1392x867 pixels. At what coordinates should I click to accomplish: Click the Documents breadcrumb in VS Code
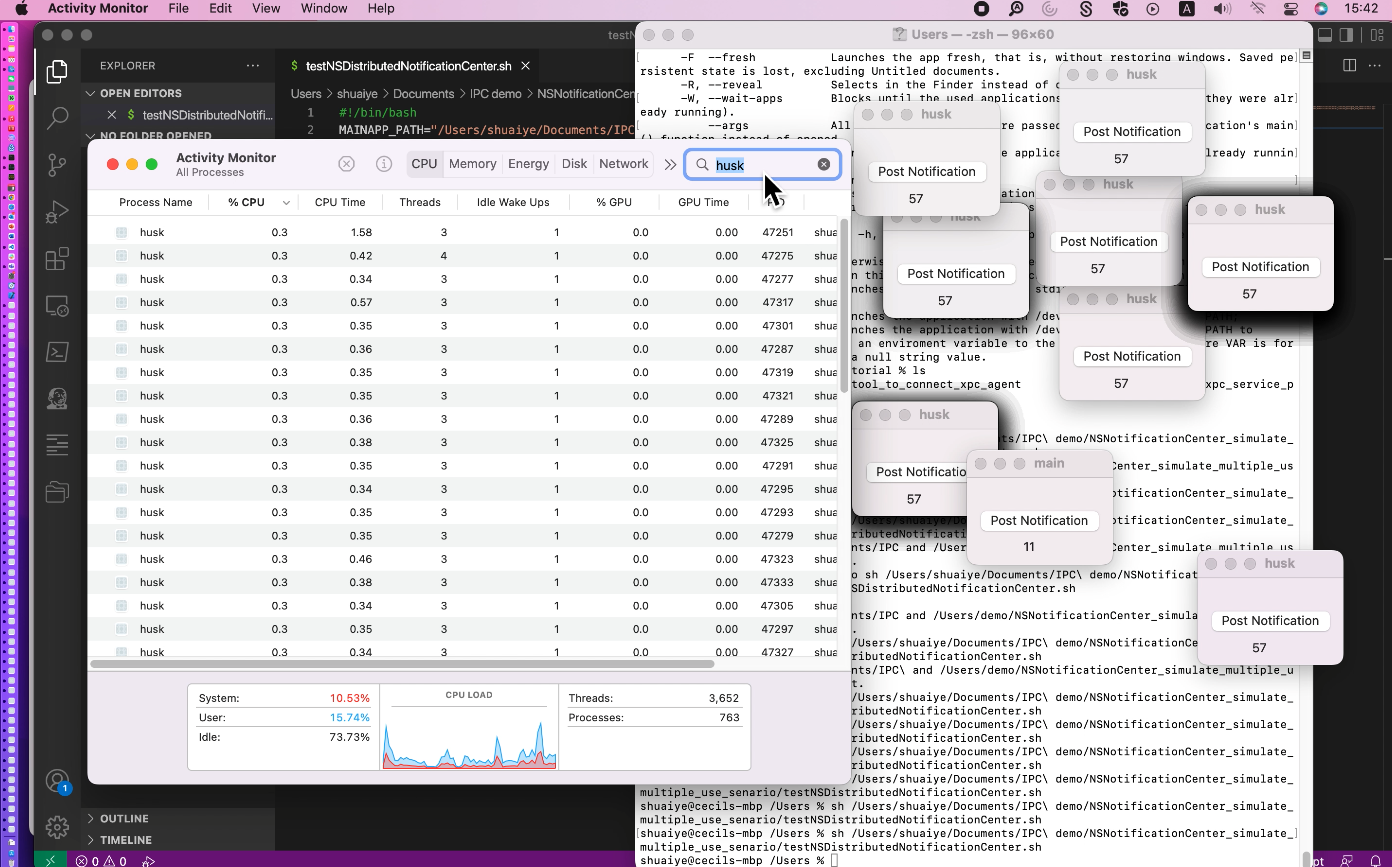(x=424, y=94)
